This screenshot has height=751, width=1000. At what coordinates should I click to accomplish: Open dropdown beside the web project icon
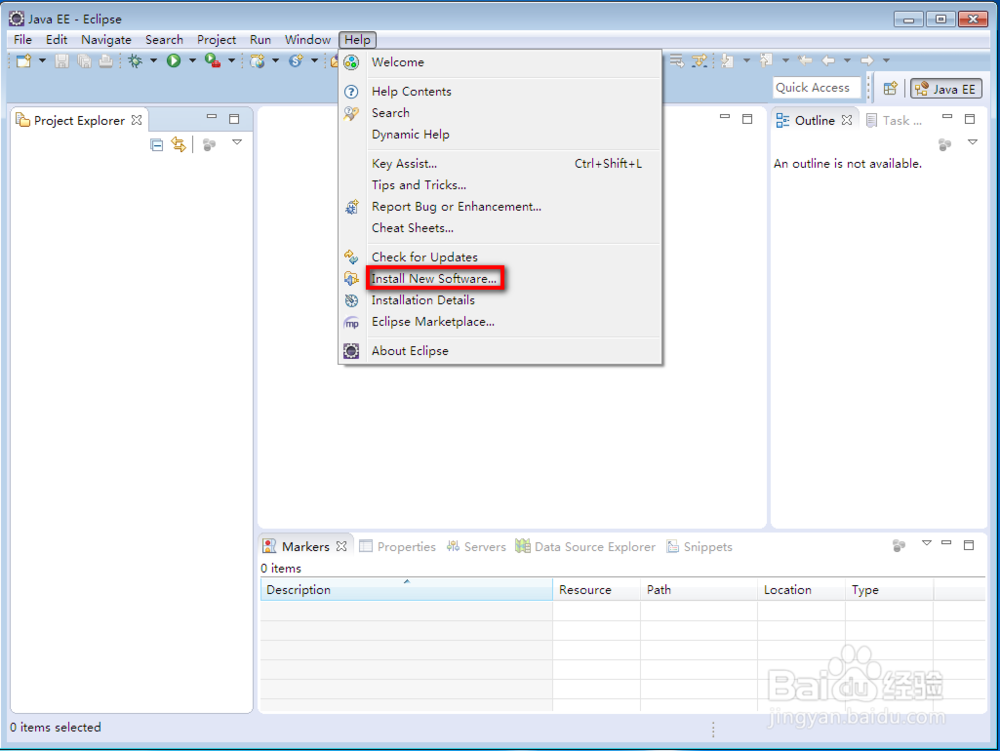pos(276,61)
